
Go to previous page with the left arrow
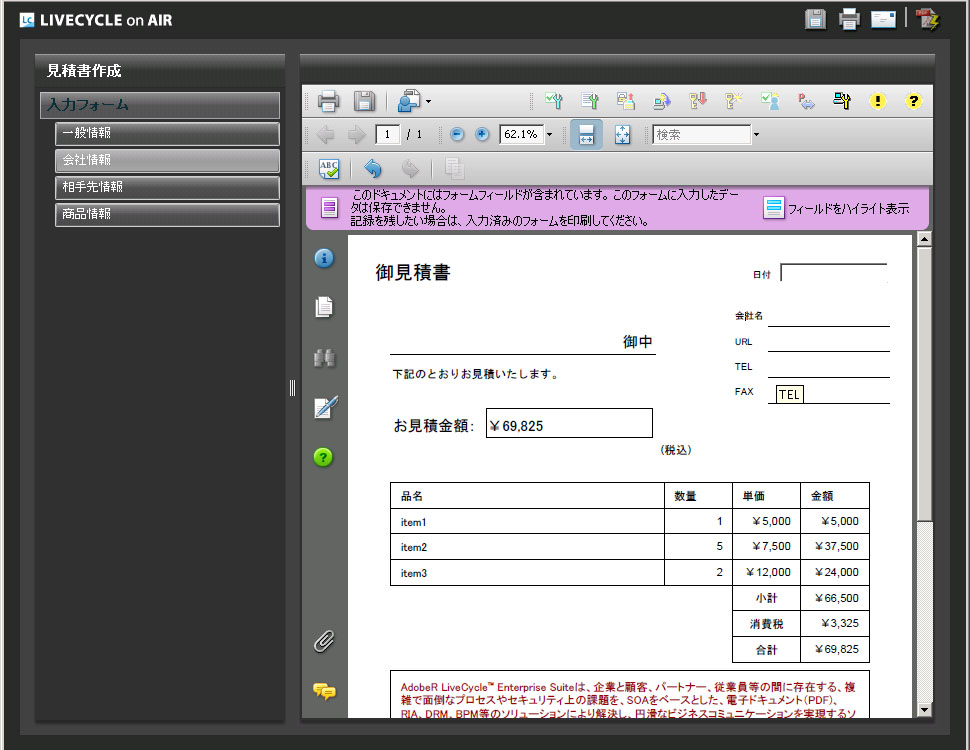[x=325, y=134]
